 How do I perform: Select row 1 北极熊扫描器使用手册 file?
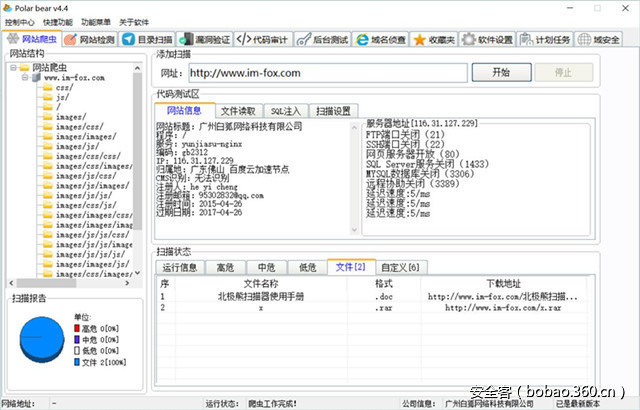(373, 297)
